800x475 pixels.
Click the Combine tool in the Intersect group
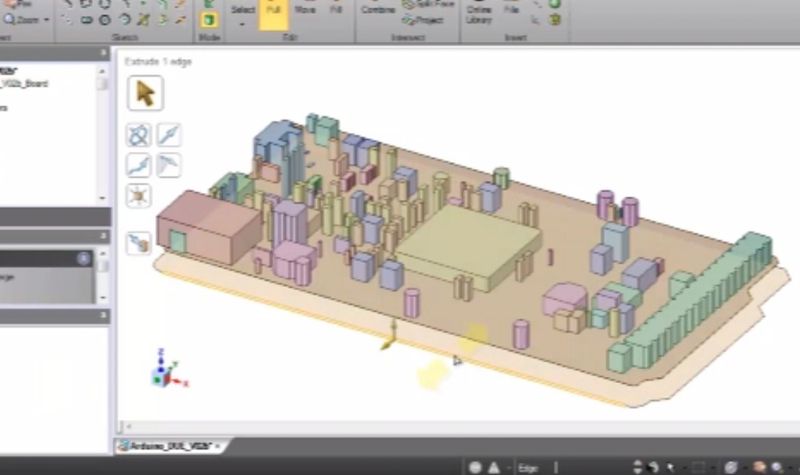(378, 9)
